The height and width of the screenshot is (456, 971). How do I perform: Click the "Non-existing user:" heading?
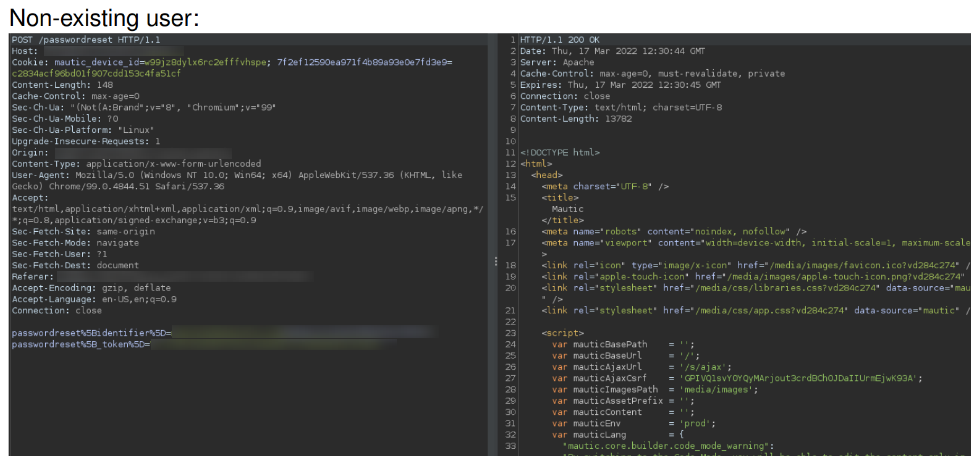coord(104,17)
